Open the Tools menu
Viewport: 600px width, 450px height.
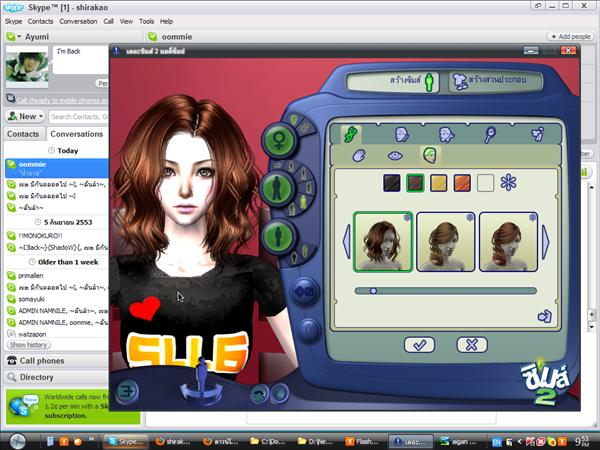[146, 21]
